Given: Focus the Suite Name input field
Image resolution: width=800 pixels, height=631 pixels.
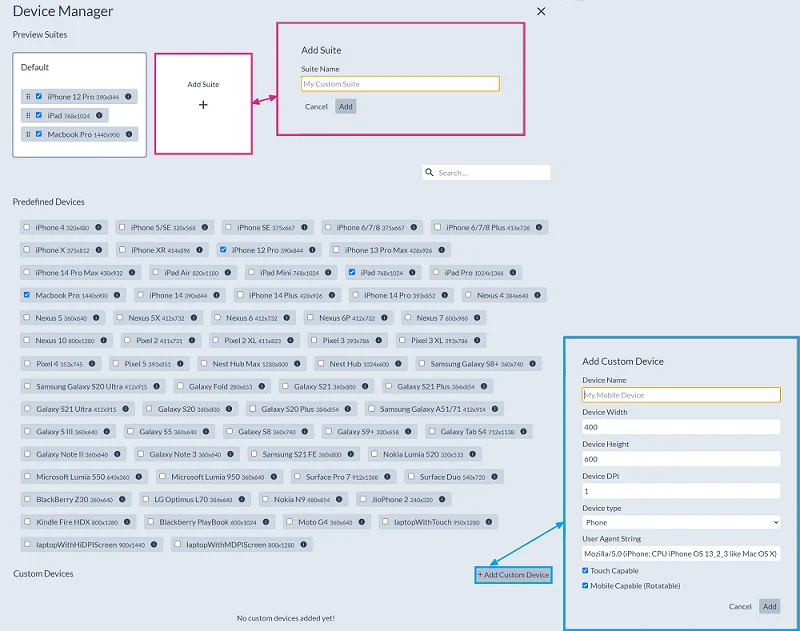Looking at the screenshot, I should 400,84.
